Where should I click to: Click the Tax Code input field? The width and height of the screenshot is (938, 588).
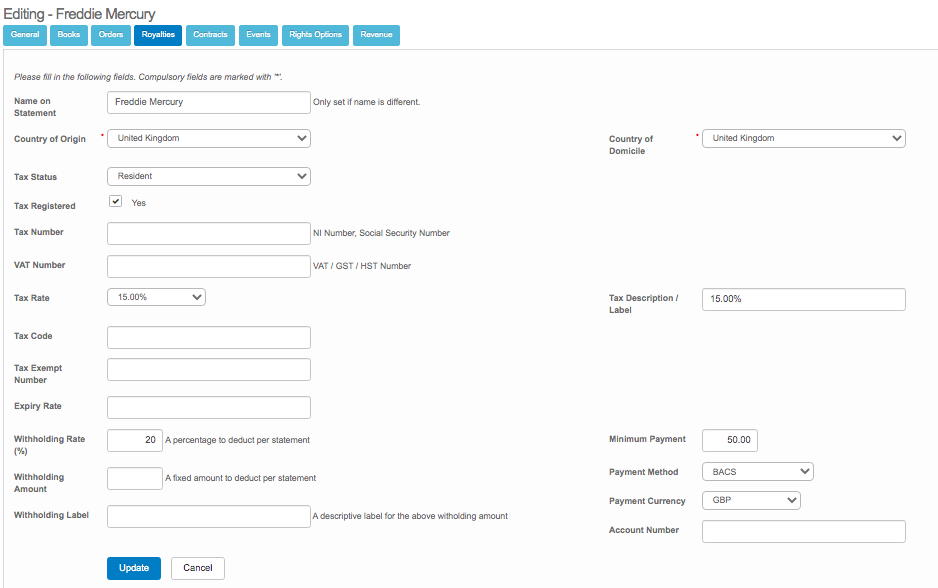point(209,337)
